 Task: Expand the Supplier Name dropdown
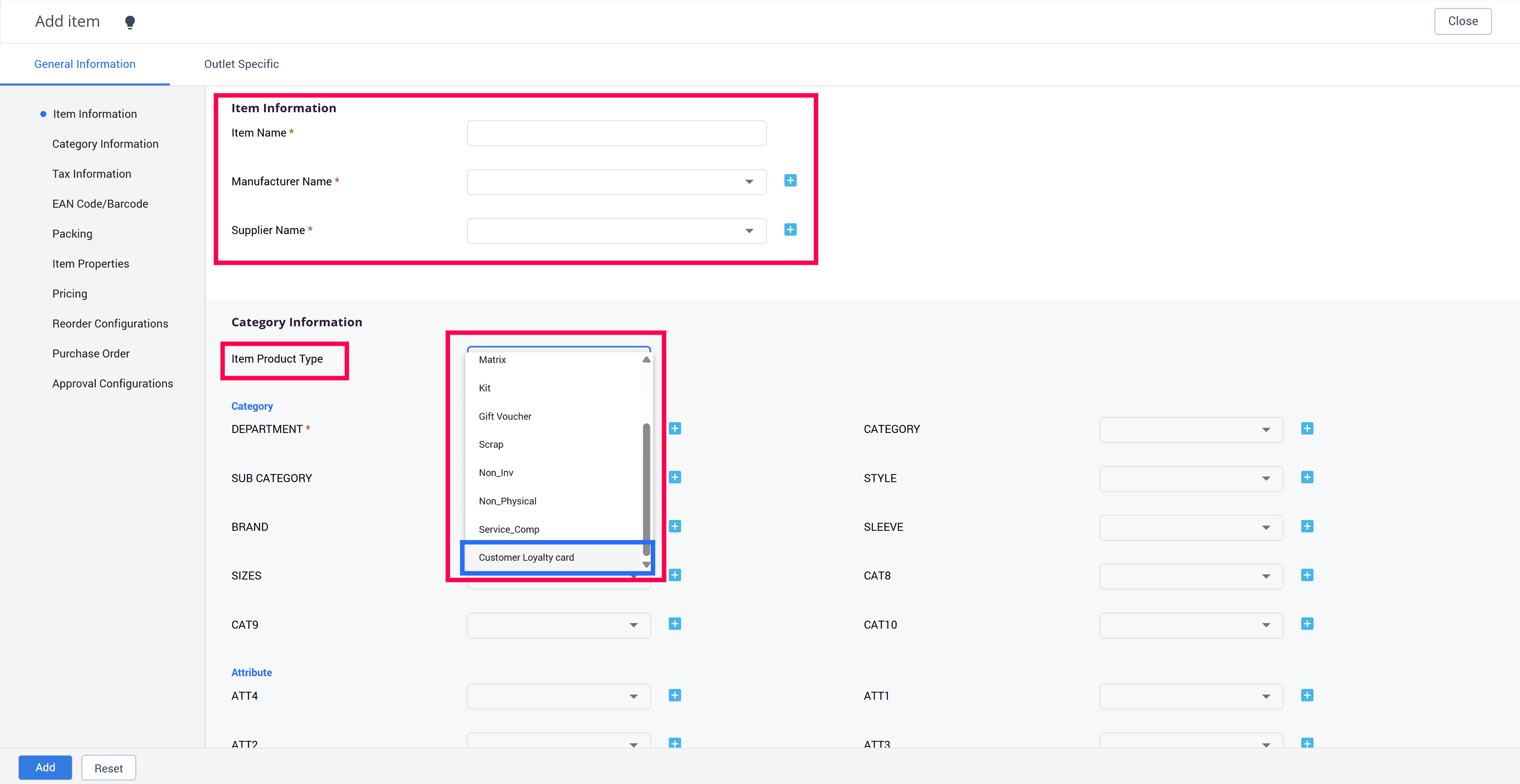pos(616,231)
